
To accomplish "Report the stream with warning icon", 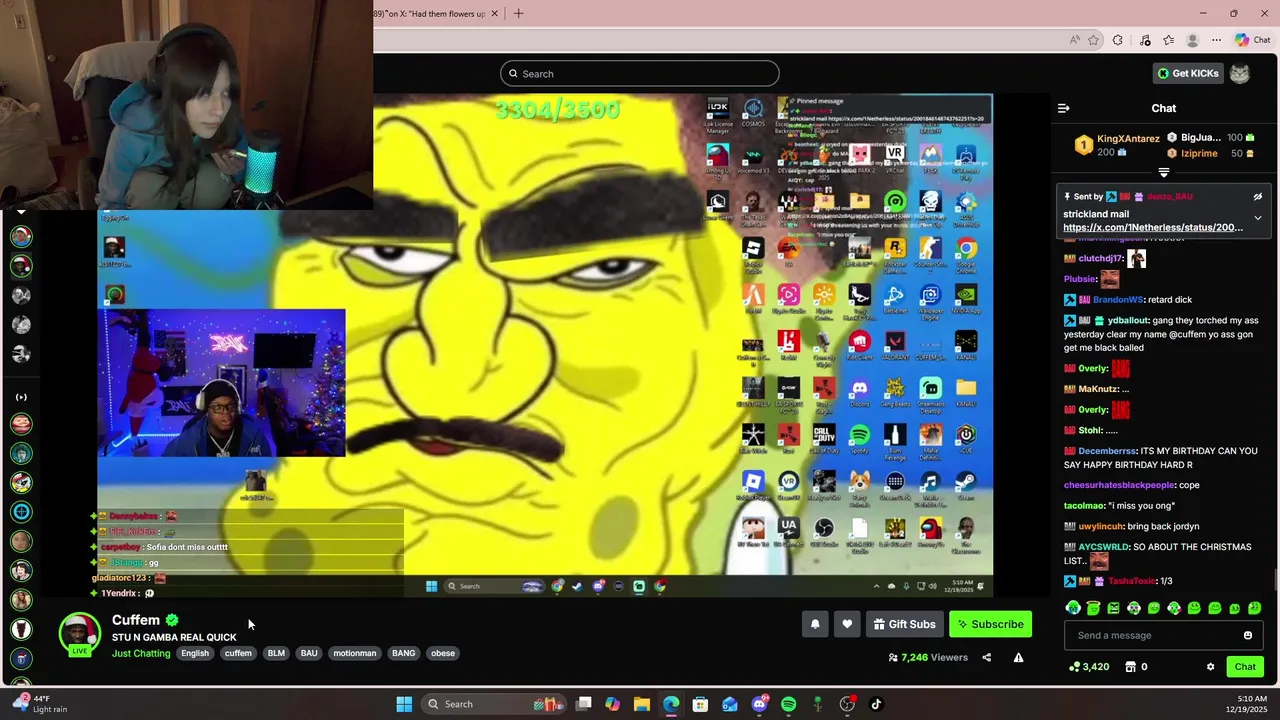I will tap(1018, 657).
